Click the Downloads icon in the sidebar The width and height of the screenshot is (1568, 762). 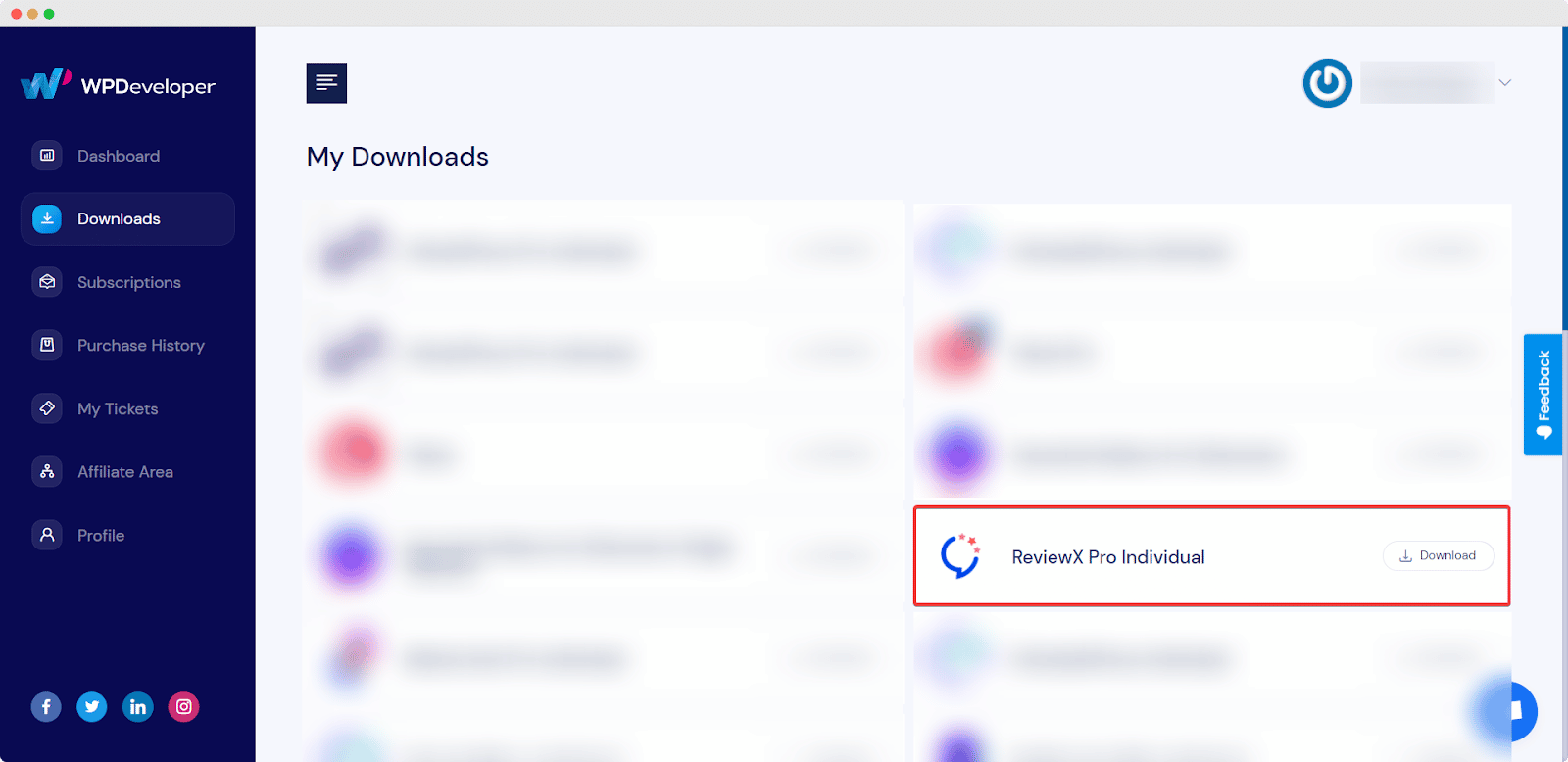coord(46,218)
